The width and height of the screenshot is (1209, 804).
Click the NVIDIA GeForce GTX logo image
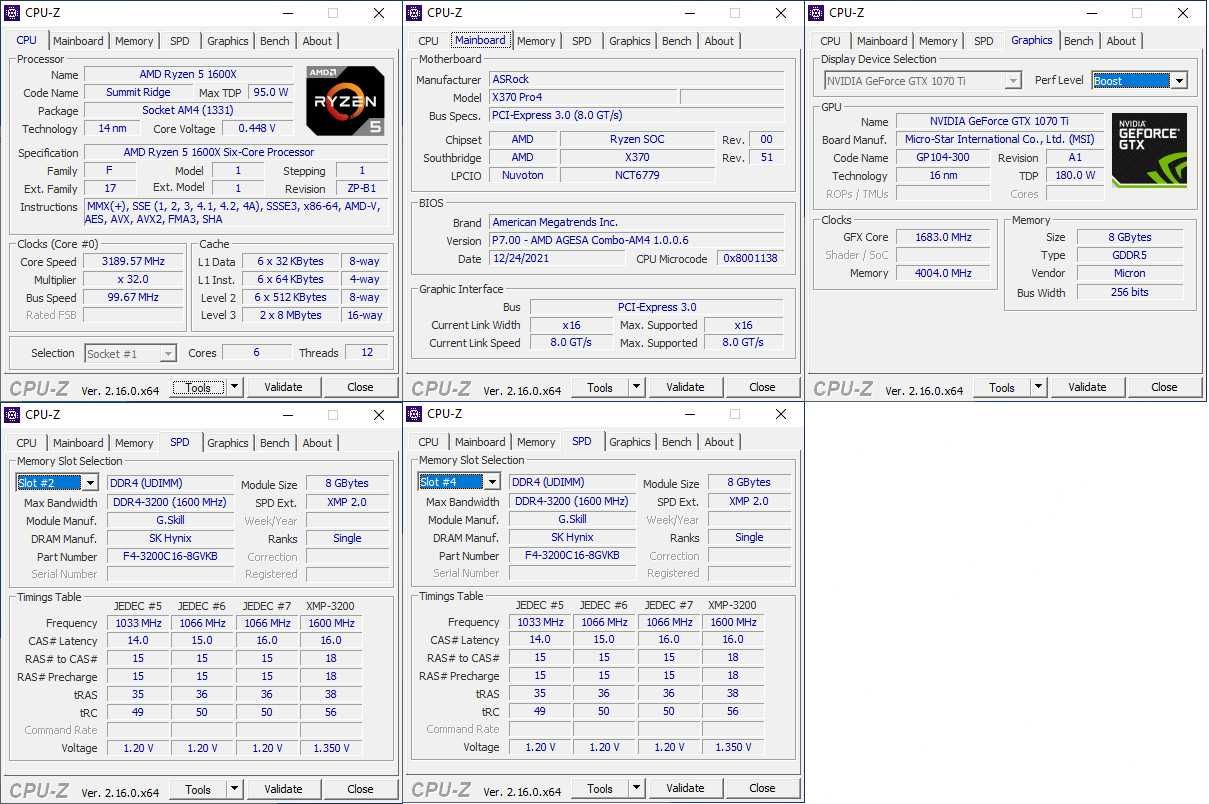(1149, 150)
